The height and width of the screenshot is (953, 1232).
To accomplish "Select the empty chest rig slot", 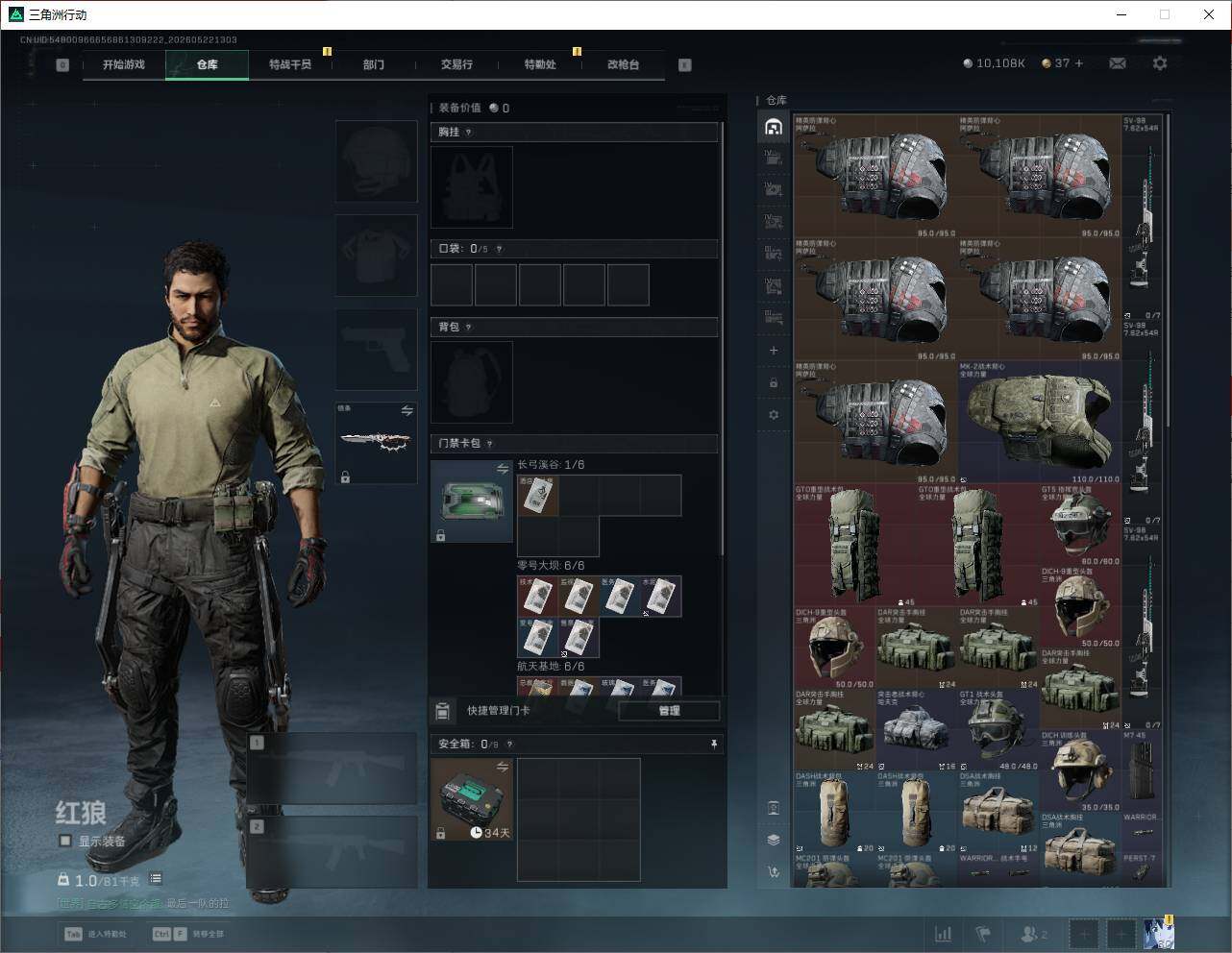I will click(472, 187).
